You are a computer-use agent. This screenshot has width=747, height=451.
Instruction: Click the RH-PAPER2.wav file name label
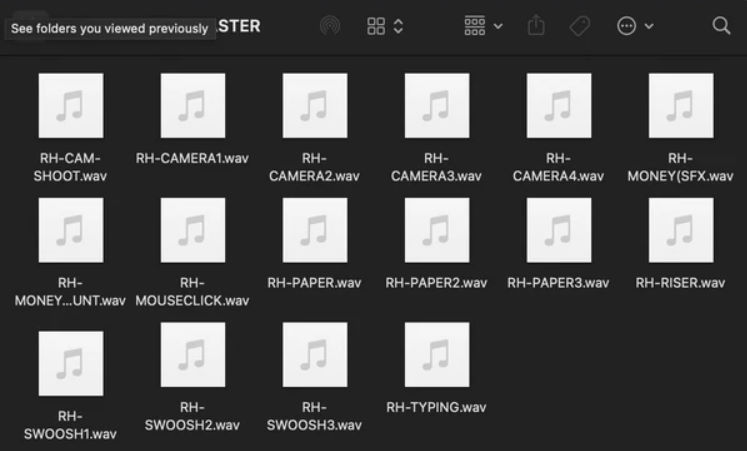[x=436, y=283]
